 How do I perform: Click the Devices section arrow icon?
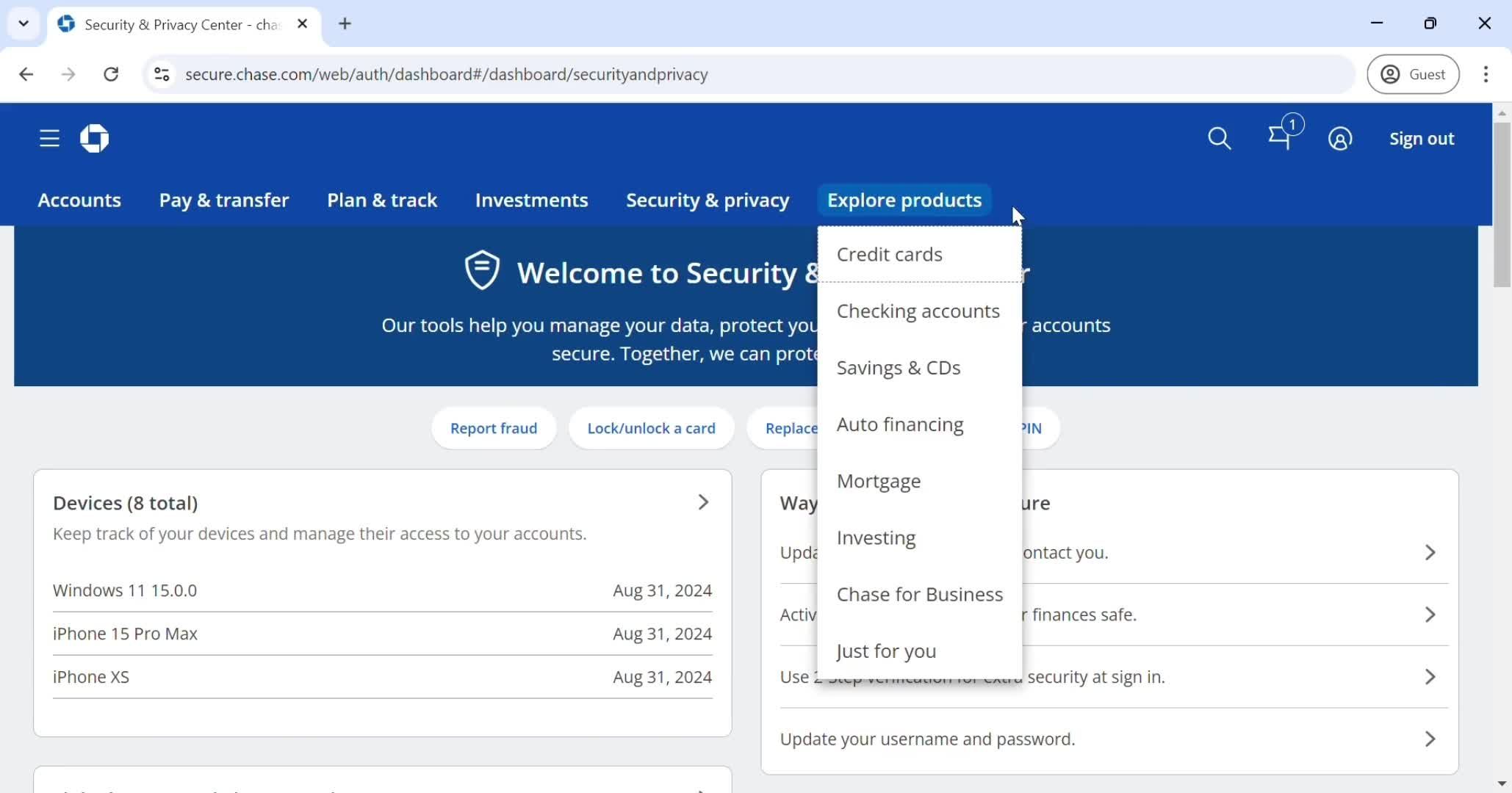pos(703,502)
